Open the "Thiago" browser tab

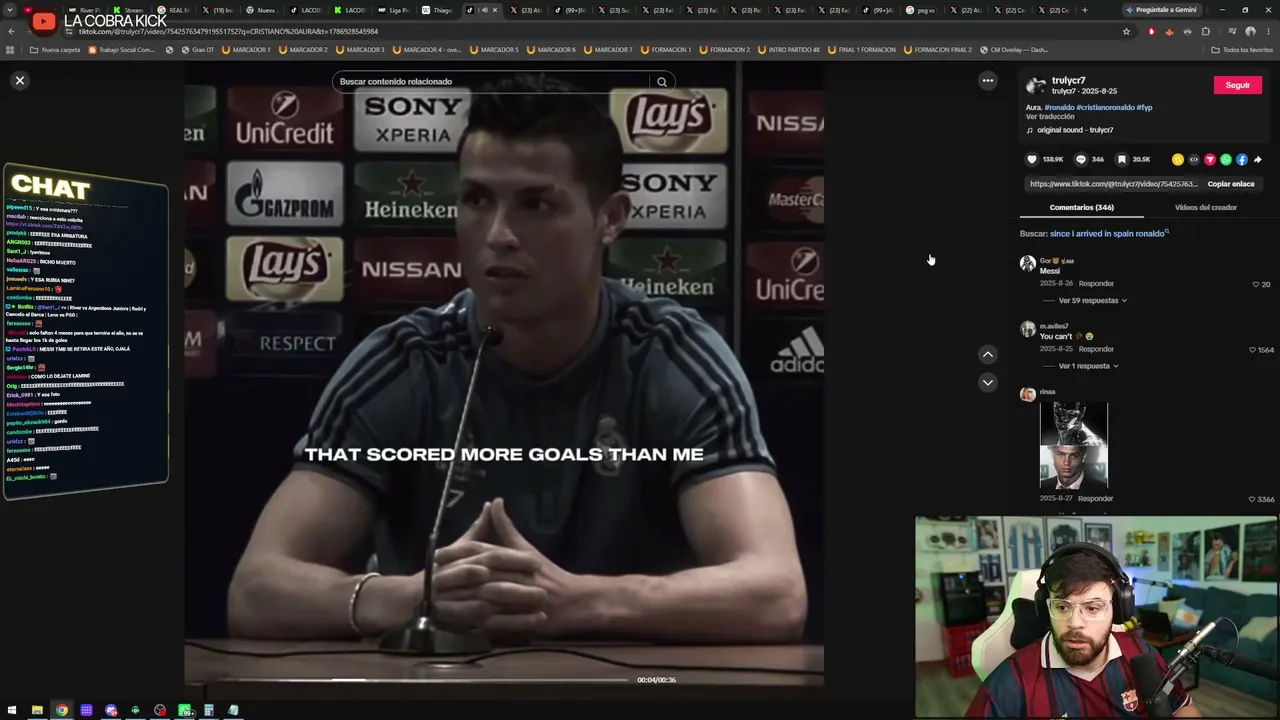tap(437, 10)
